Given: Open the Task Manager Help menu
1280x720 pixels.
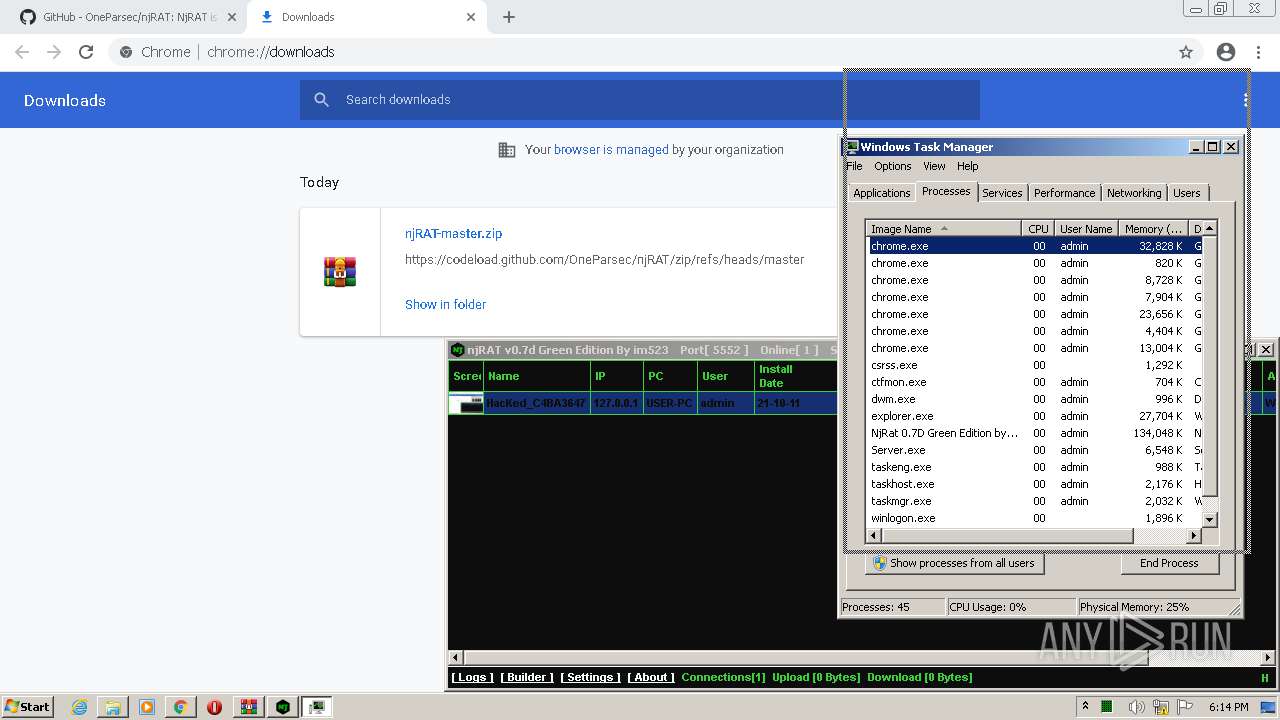Looking at the screenshot, I should [x=967, y=166].
